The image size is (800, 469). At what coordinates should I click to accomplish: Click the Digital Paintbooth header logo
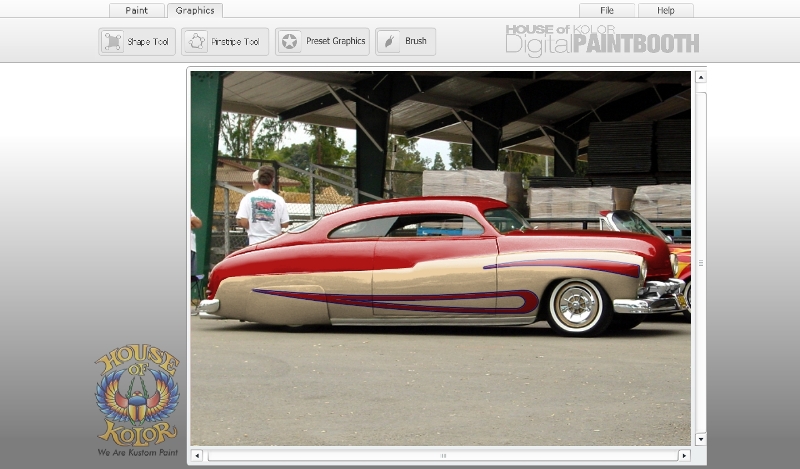point(601,40)
